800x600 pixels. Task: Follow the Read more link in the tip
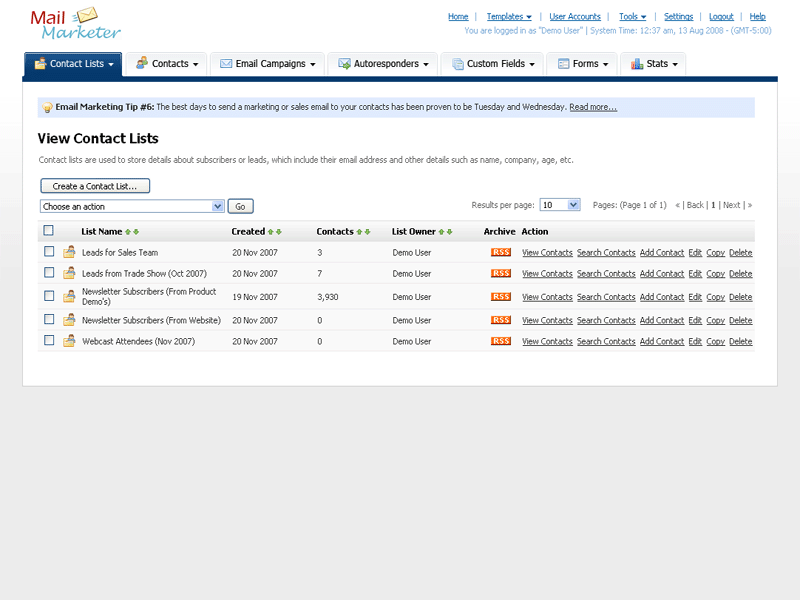593,107
